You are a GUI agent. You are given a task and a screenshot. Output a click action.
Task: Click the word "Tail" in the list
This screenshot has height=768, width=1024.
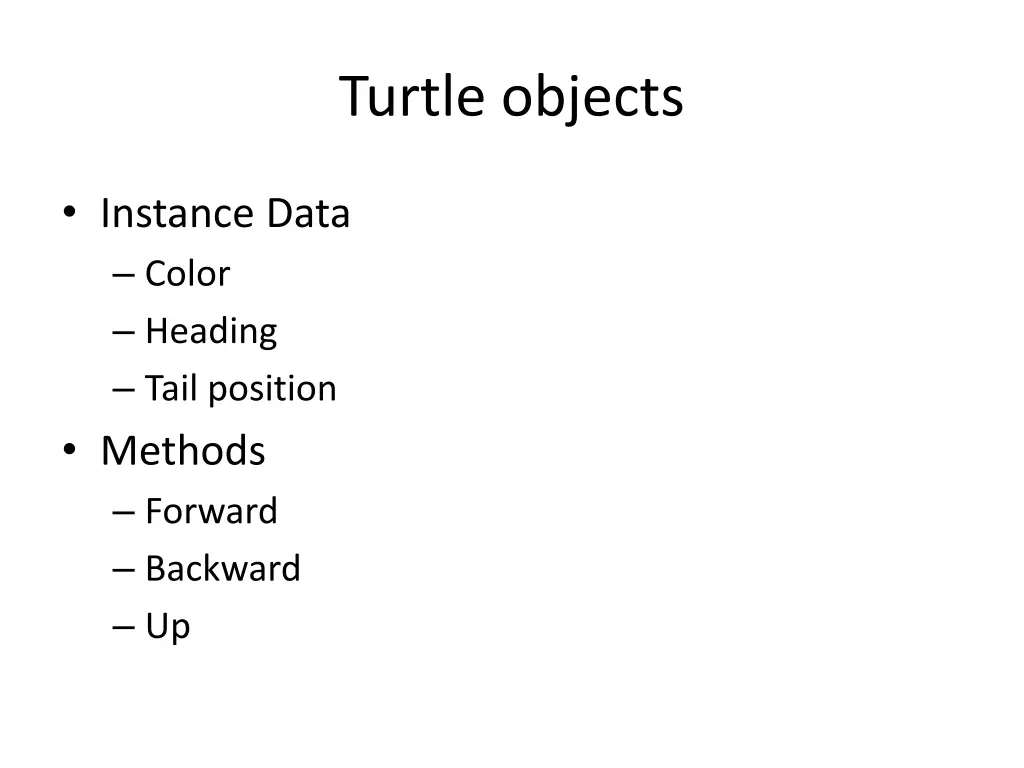[x=170, y=389]
